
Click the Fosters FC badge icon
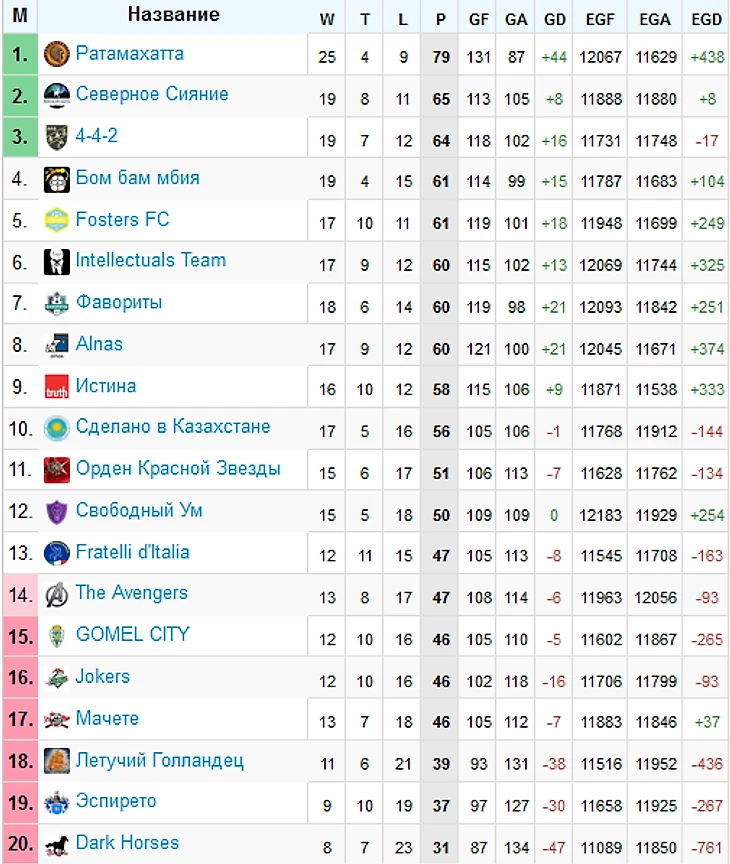[56, 220]
